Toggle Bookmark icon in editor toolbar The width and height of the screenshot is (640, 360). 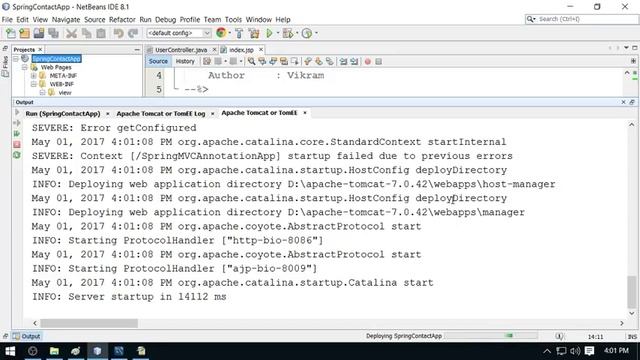329,62
